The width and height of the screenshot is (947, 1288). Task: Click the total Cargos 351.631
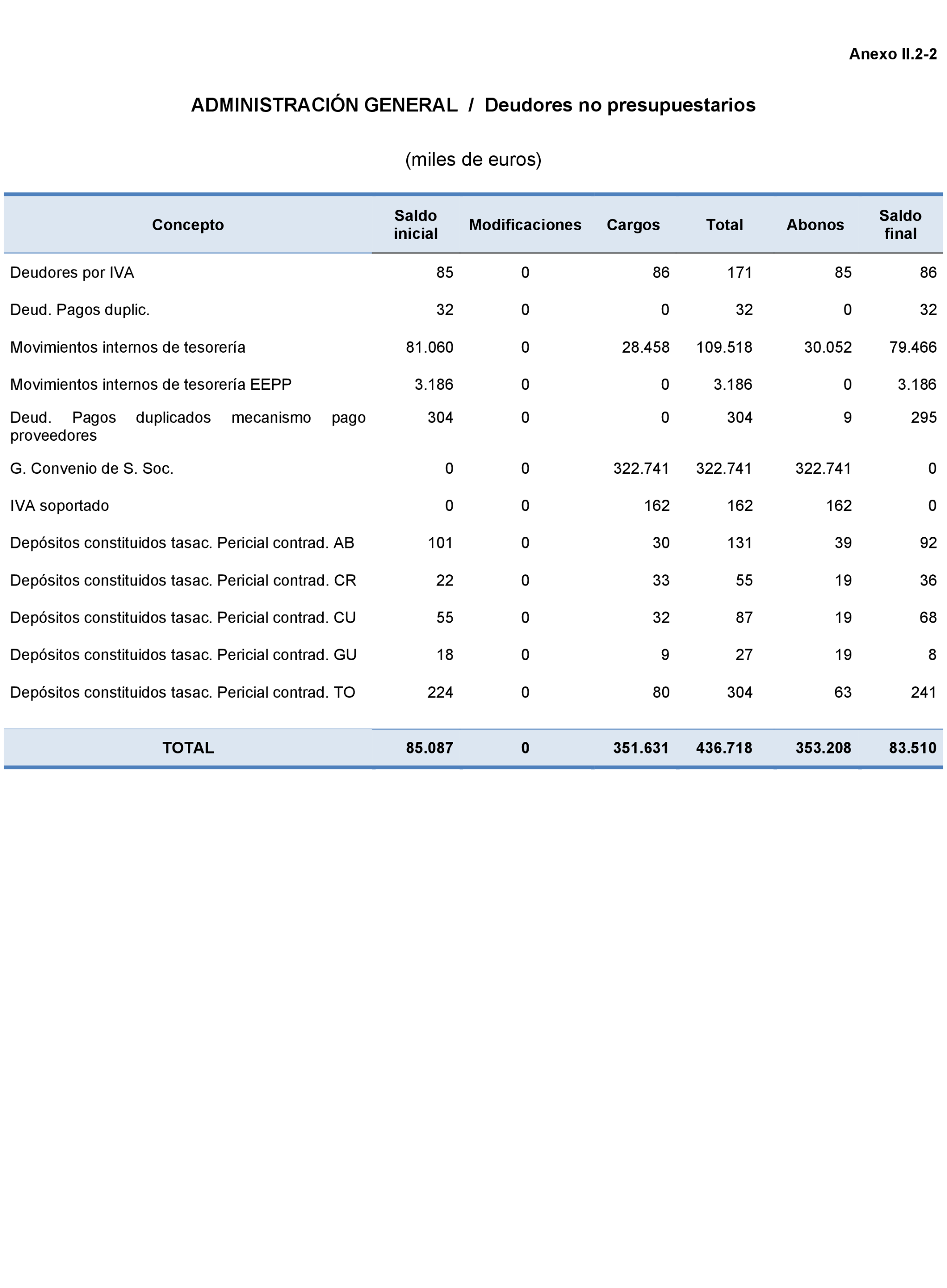point(641,748)
